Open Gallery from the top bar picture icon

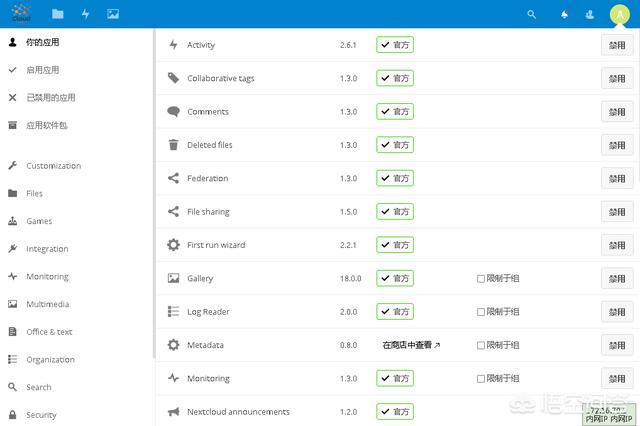pos(113,14)
